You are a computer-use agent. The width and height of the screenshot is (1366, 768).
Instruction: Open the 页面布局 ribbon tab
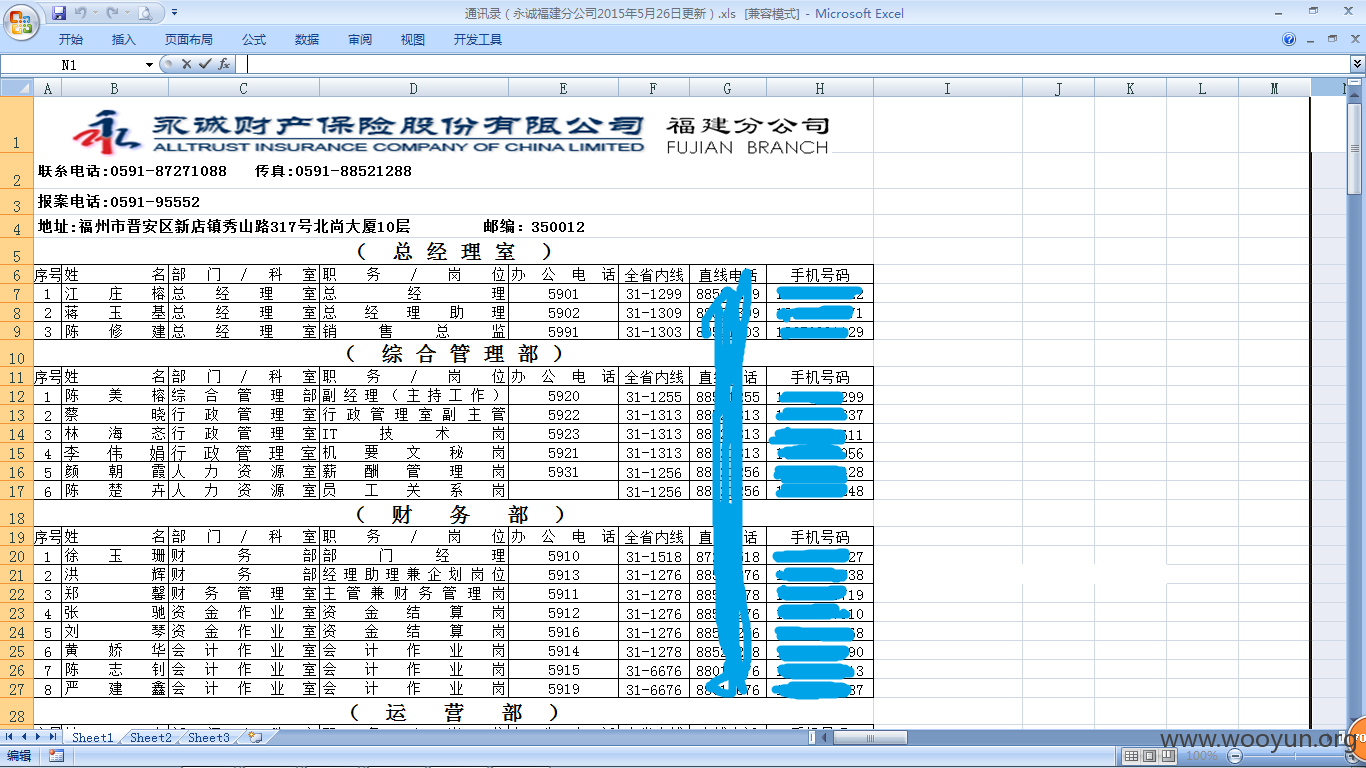click(x=189, y=40)
